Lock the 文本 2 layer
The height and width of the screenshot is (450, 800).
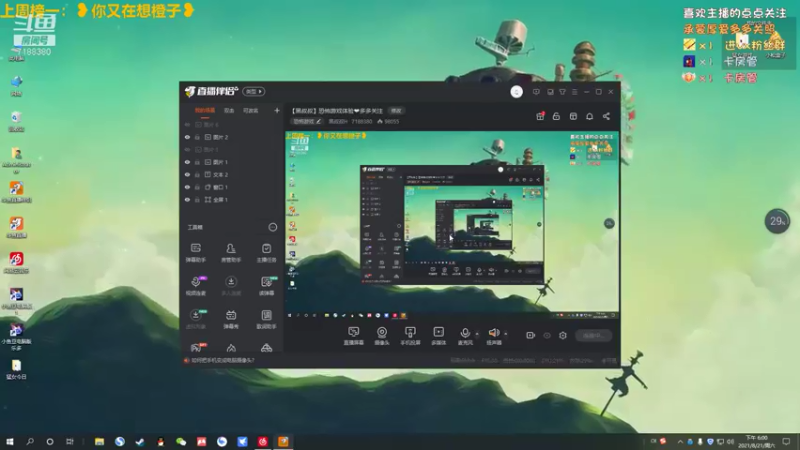pyautogui.click(x=197, y=174)
